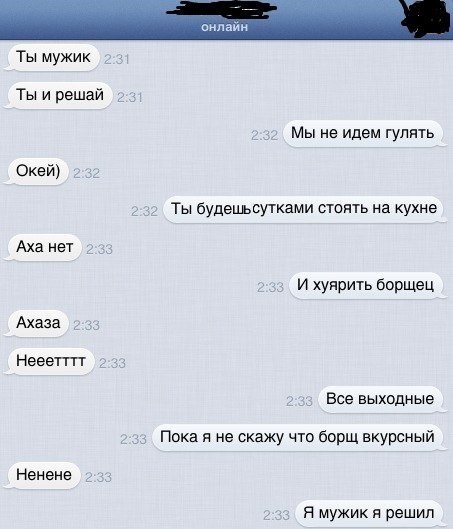
Task: Tap the 'И хуярить борщец' message
Action: click(x=366, y=285)
